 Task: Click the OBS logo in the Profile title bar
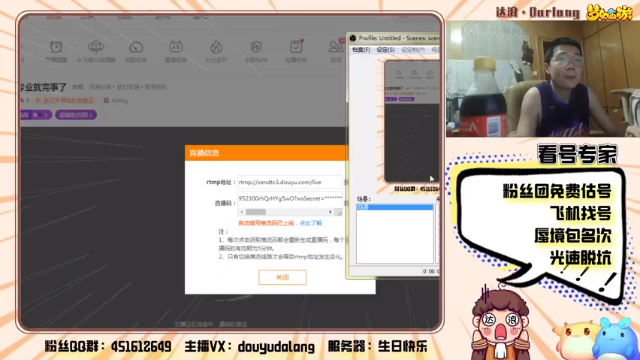(353, 38)
